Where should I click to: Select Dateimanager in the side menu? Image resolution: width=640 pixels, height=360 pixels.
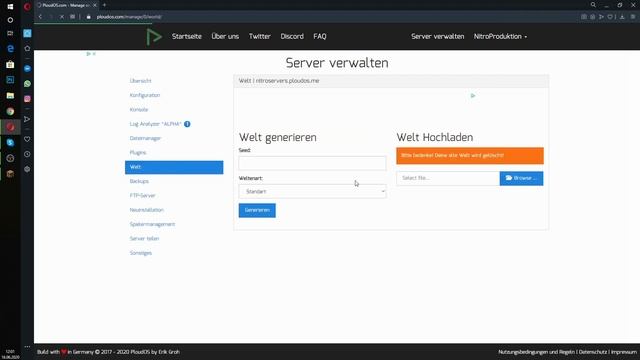tap(145, 138)
